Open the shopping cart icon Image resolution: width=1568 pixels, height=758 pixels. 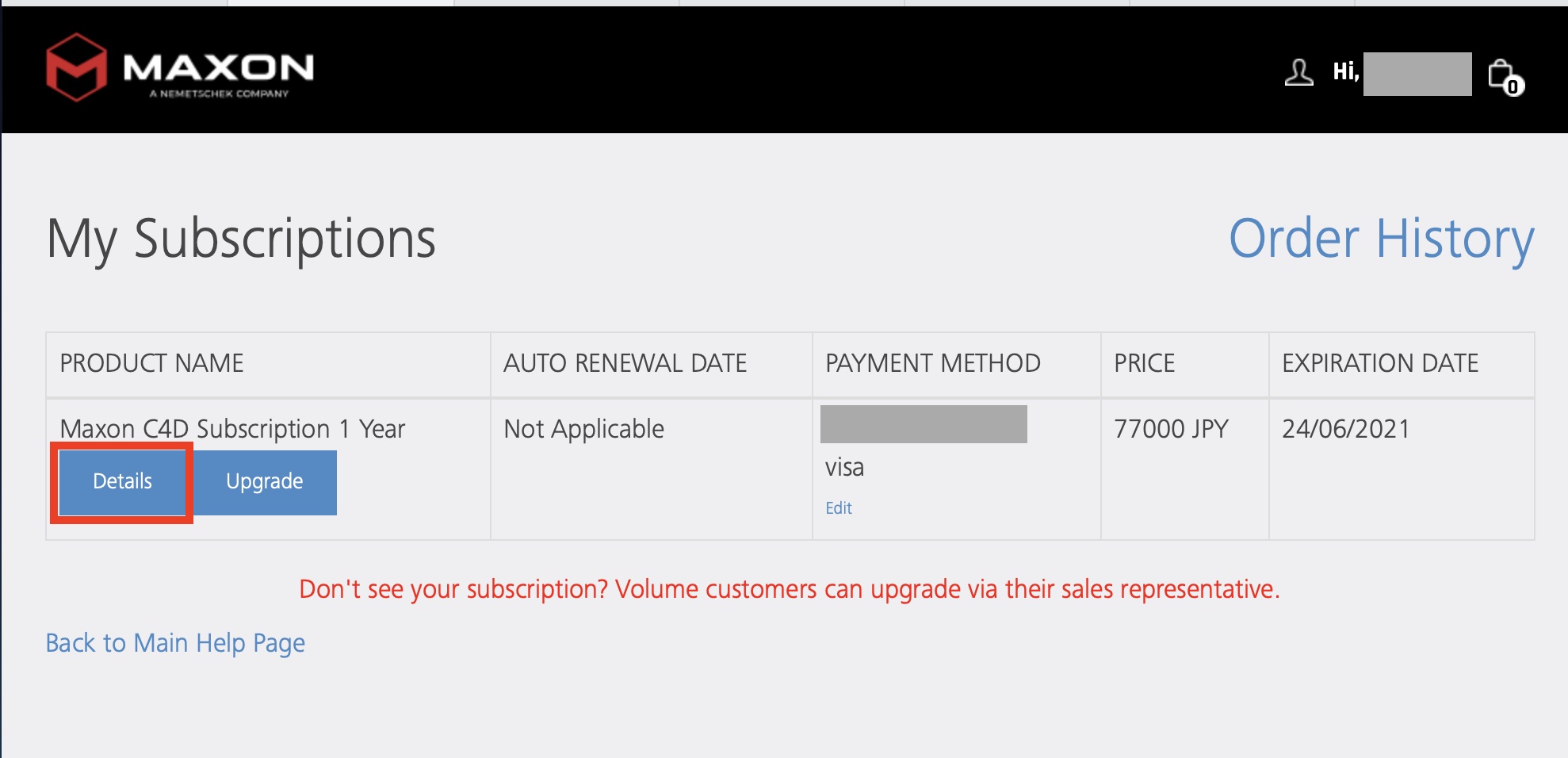tap(1504, 76)
